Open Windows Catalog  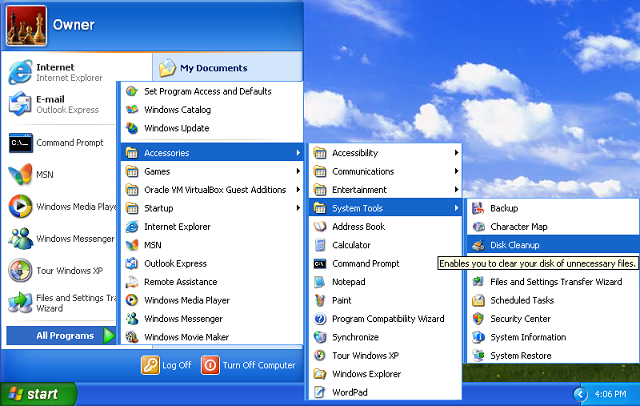[212, 110]
